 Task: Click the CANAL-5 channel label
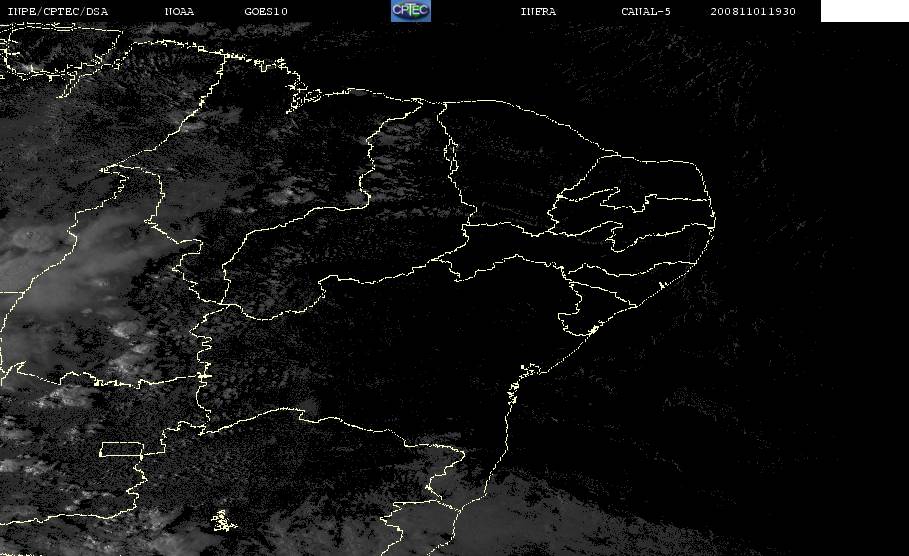click(x=646, y=12)
